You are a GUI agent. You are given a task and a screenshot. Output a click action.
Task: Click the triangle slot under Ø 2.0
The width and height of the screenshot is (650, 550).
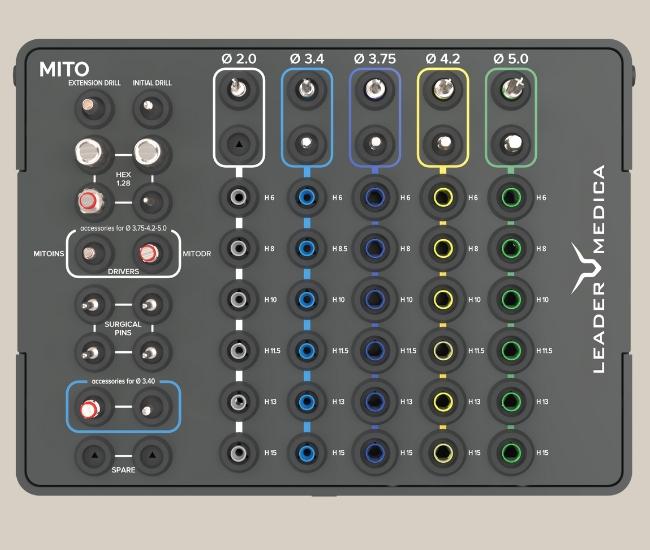point(237,143)
